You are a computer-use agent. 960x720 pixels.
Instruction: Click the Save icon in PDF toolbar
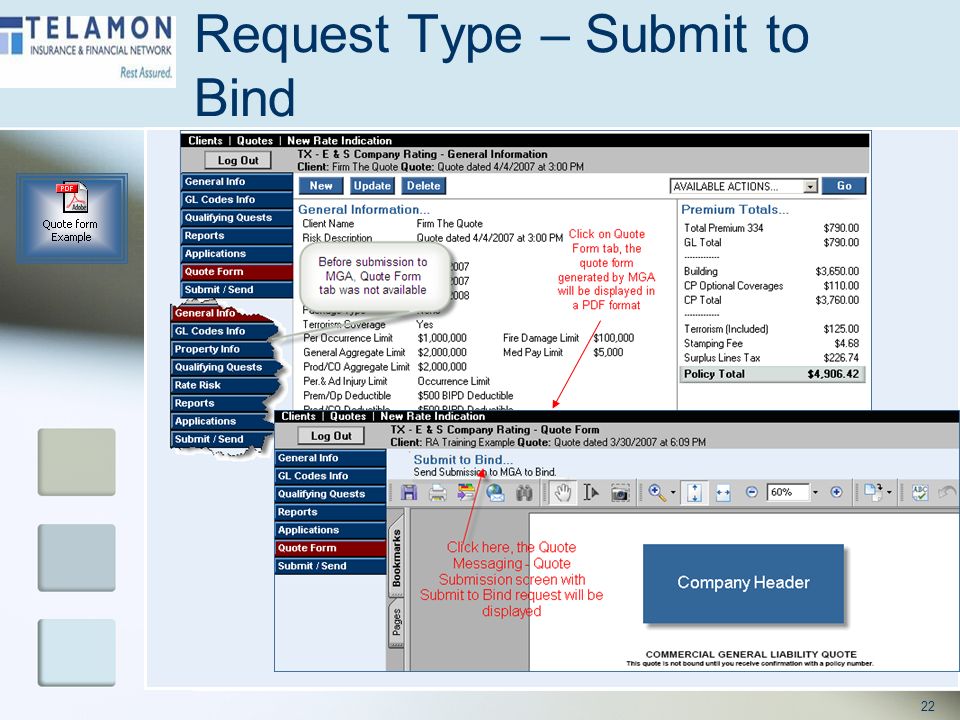click(409, 493)
